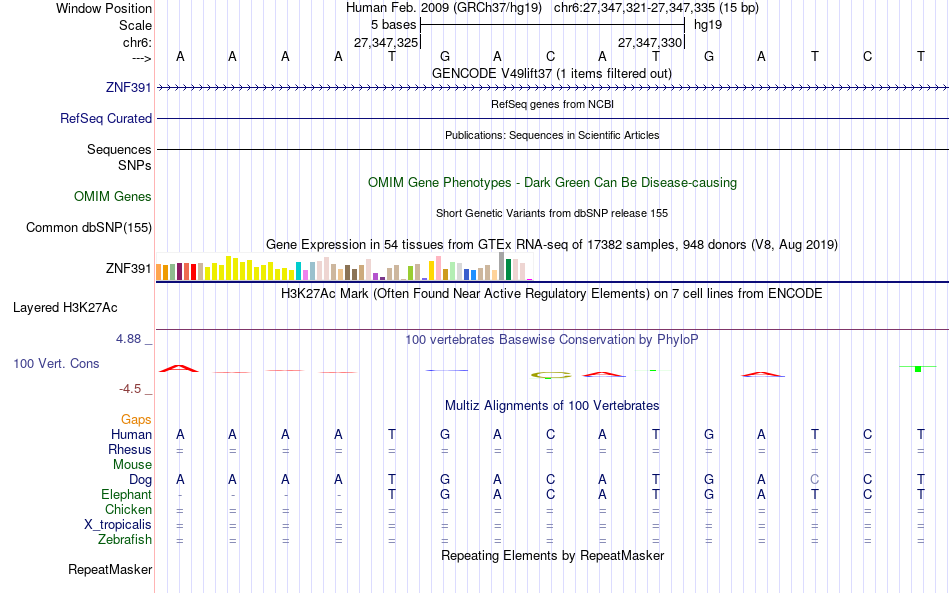Screen dimensions: 950x593
Task: Open Repeating Elements by RepeatMasker title
Action: (x=553, y=555)
